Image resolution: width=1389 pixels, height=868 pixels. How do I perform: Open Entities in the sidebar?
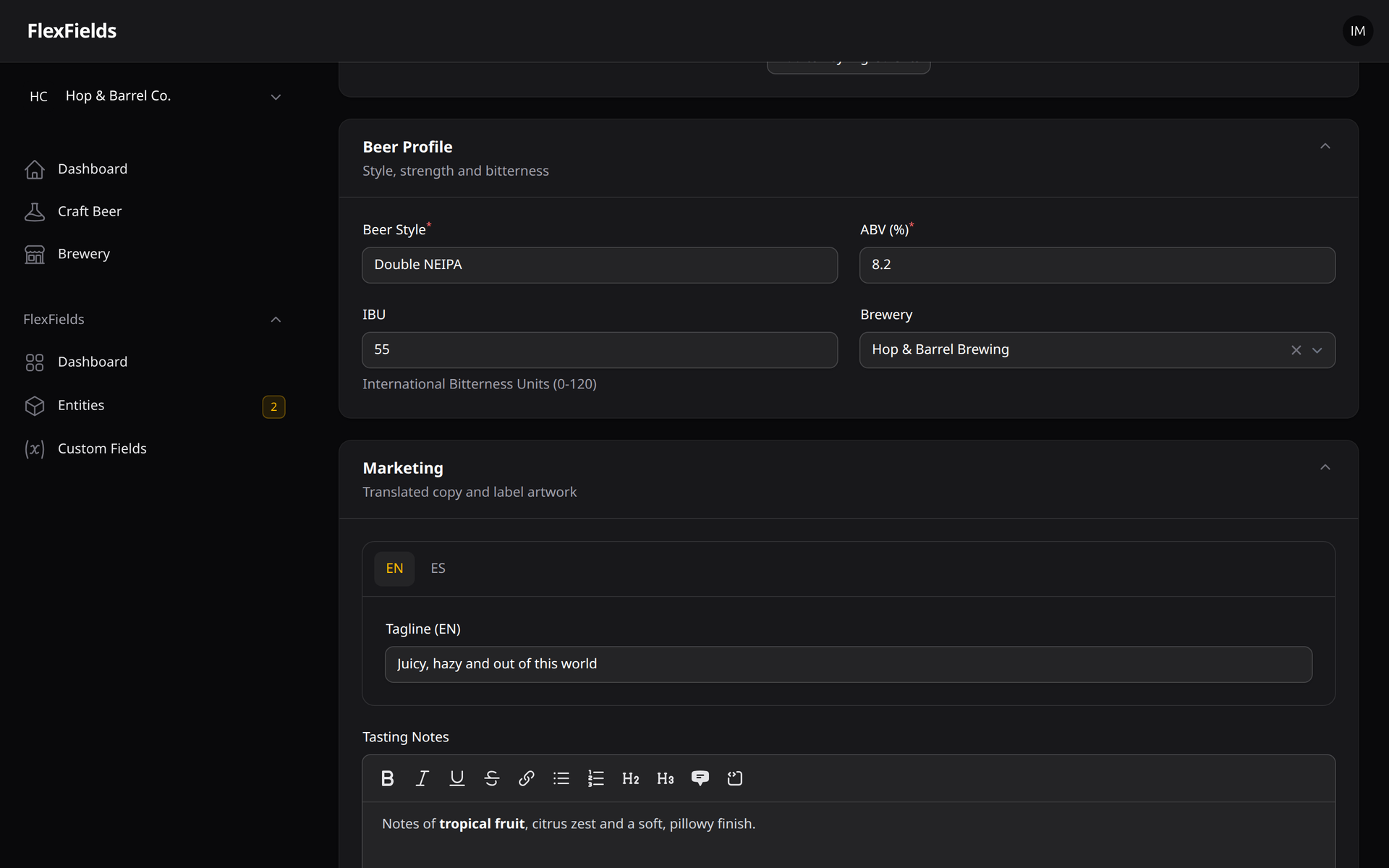coord(154,406)
